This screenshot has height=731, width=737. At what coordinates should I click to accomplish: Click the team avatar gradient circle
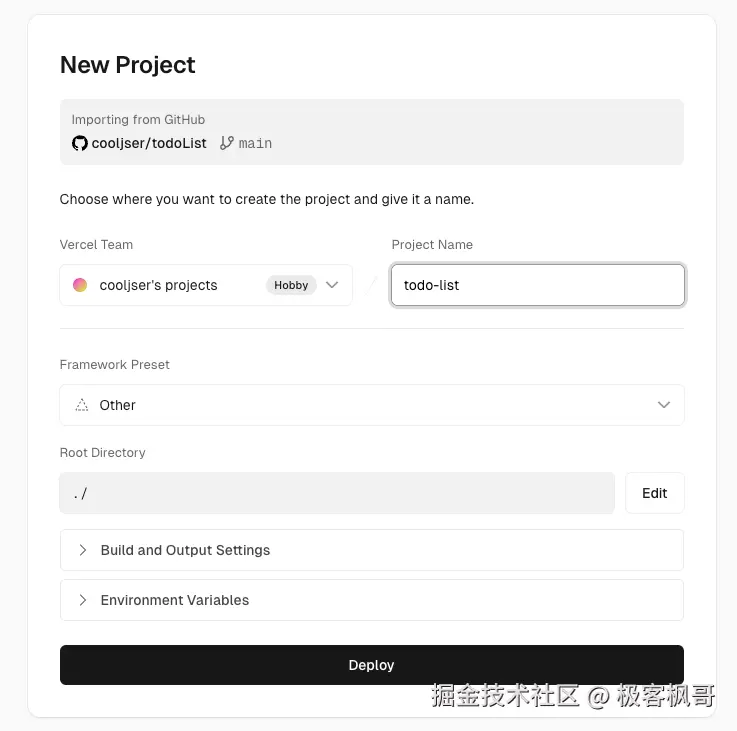[x=80, y=285]
